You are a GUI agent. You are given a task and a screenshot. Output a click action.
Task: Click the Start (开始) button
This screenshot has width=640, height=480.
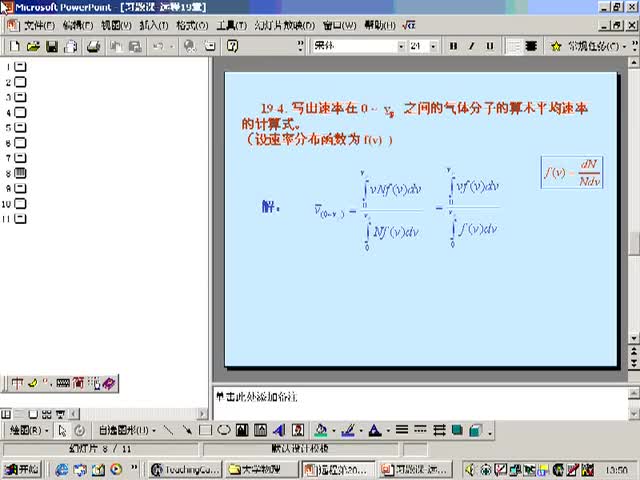click(x=22, y=470)
